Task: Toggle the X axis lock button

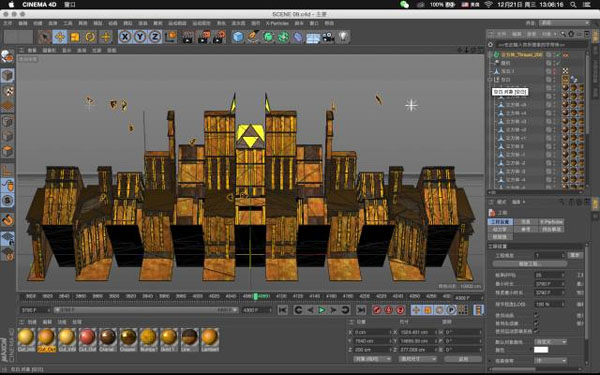Action: 125,37
